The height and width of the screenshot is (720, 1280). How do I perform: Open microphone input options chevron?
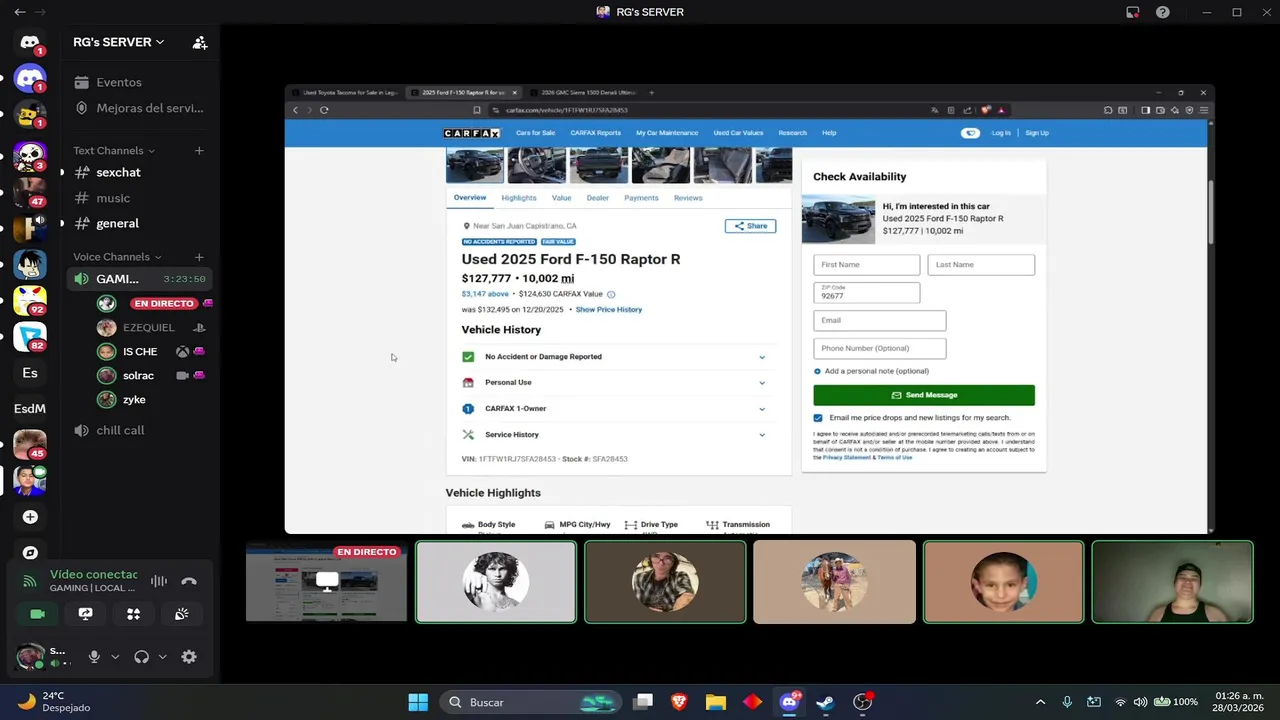click(x=115, y=657)
